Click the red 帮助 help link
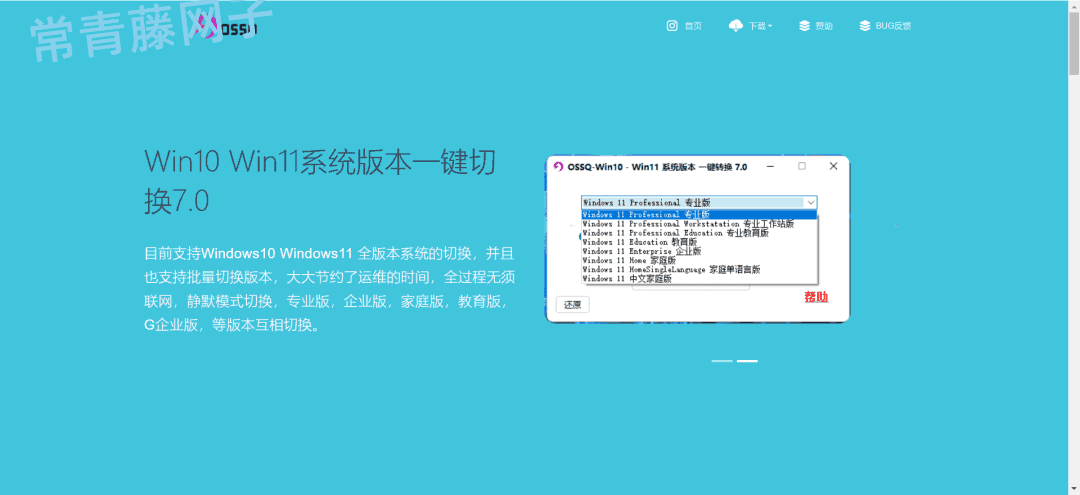This screenshot has height=495, width=1080. point(816,297)
